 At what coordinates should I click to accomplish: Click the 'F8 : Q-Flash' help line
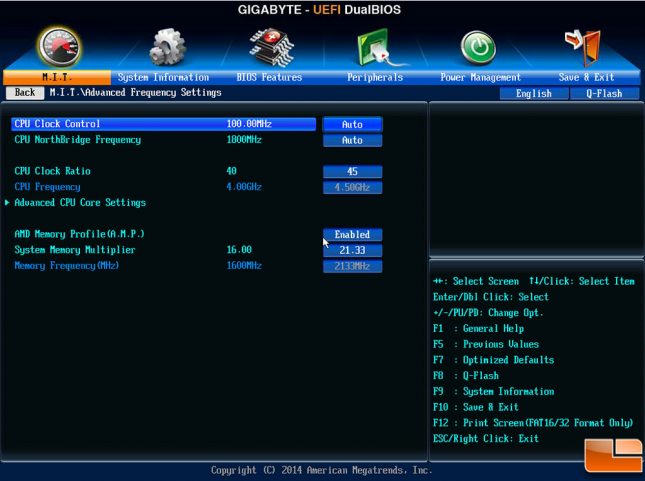pos(466,376)
